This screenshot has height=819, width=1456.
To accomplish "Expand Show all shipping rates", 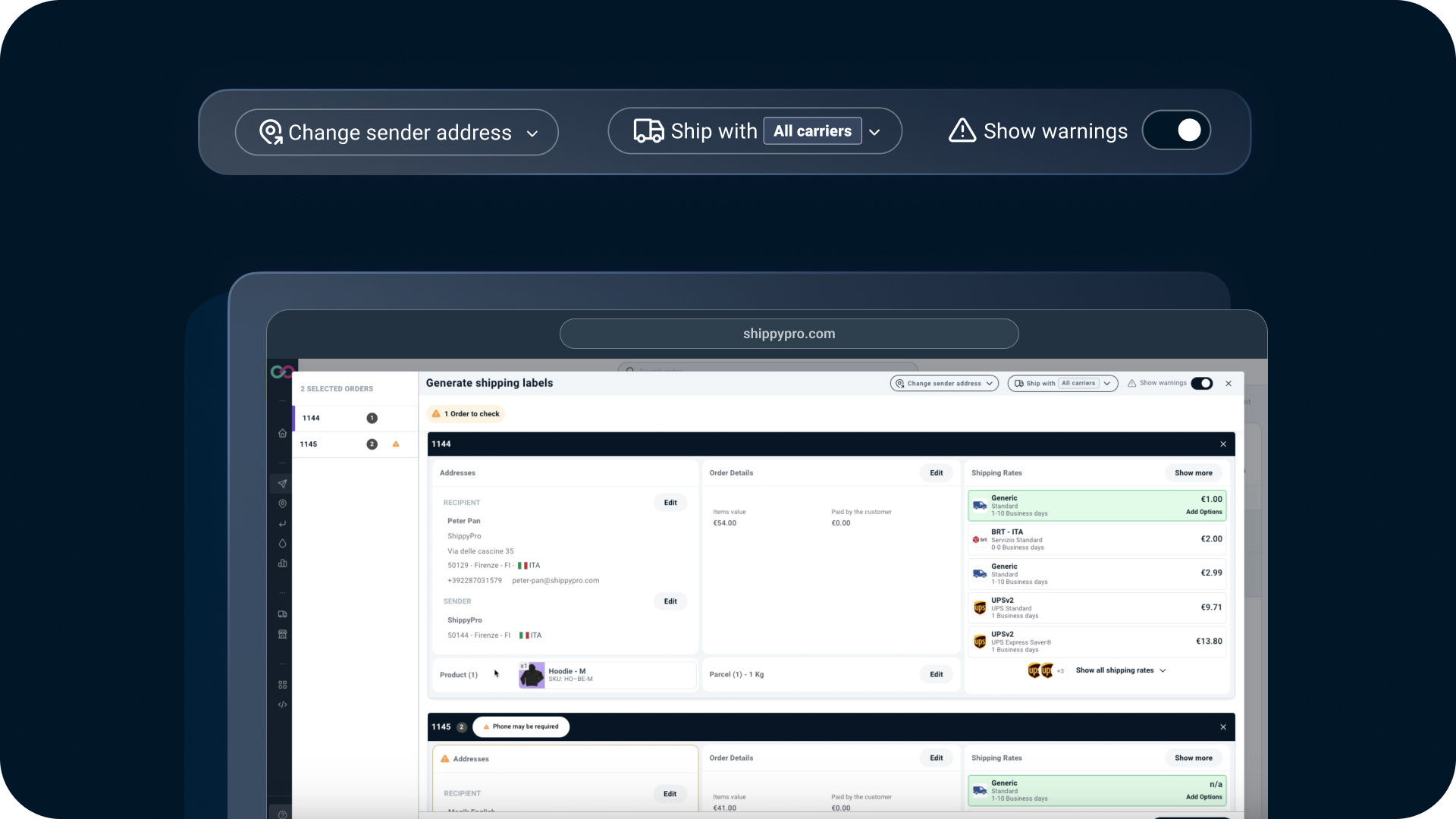I will (1120, 670).
